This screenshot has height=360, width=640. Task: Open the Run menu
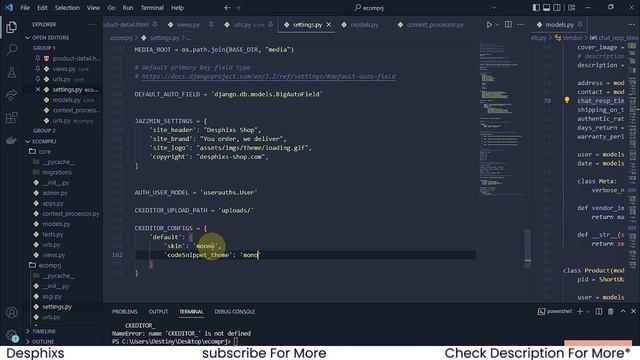(128, 8)
